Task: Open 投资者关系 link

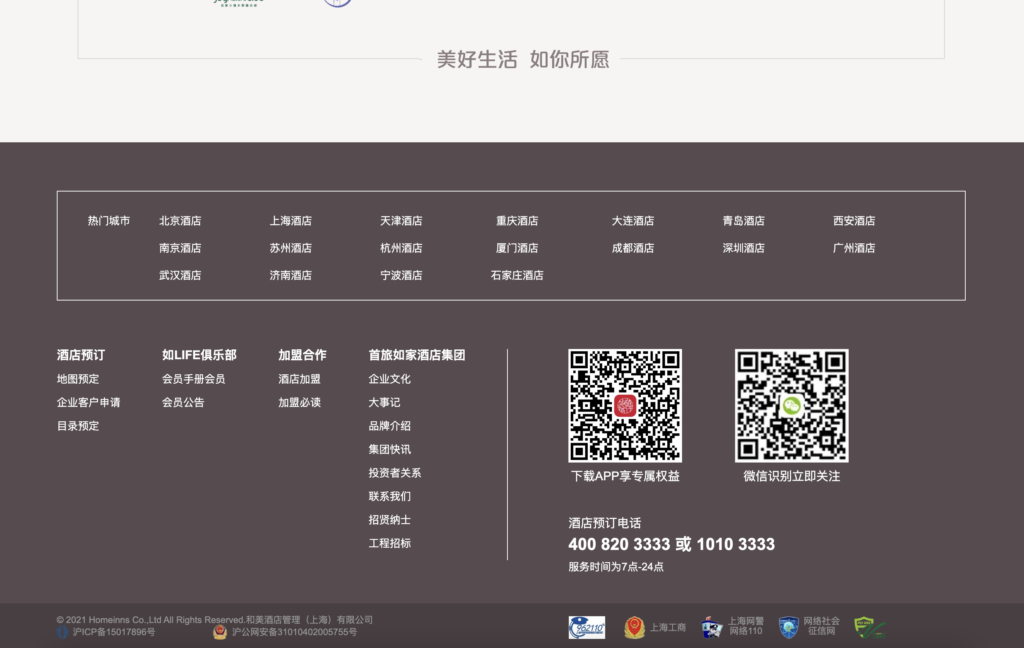Action: point(394,473)
